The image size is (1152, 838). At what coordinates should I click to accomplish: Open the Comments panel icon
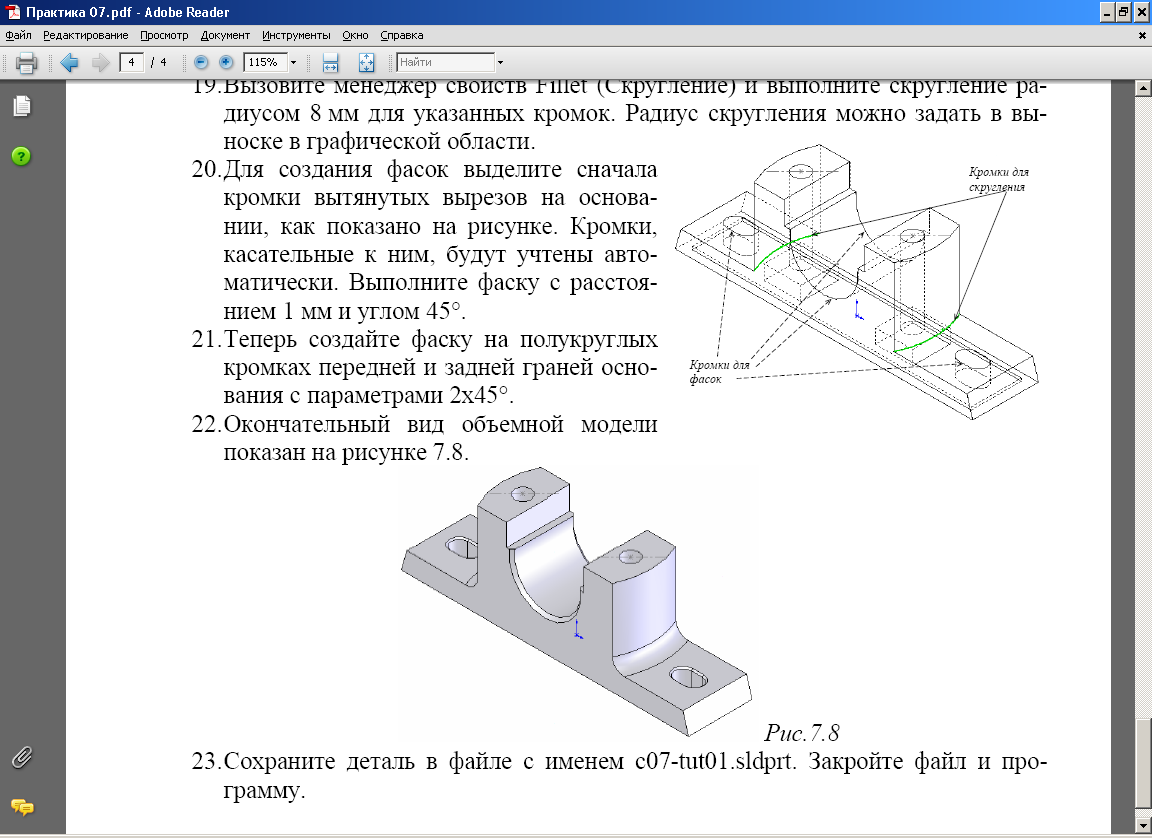click(x=22, y=808)
